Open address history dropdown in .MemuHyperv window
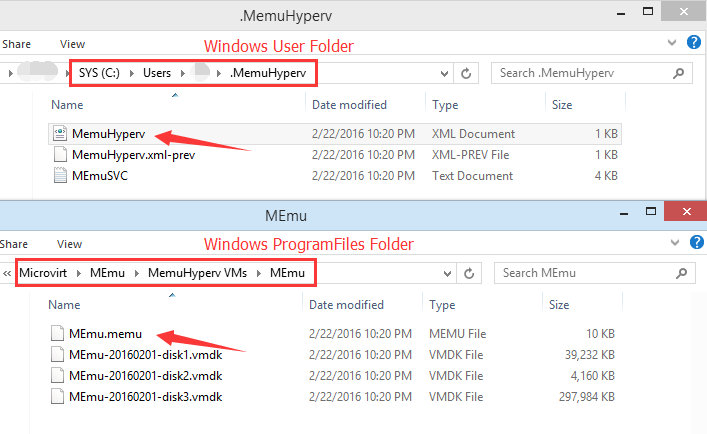The image size is (707, 434). (x=445, y=74)
